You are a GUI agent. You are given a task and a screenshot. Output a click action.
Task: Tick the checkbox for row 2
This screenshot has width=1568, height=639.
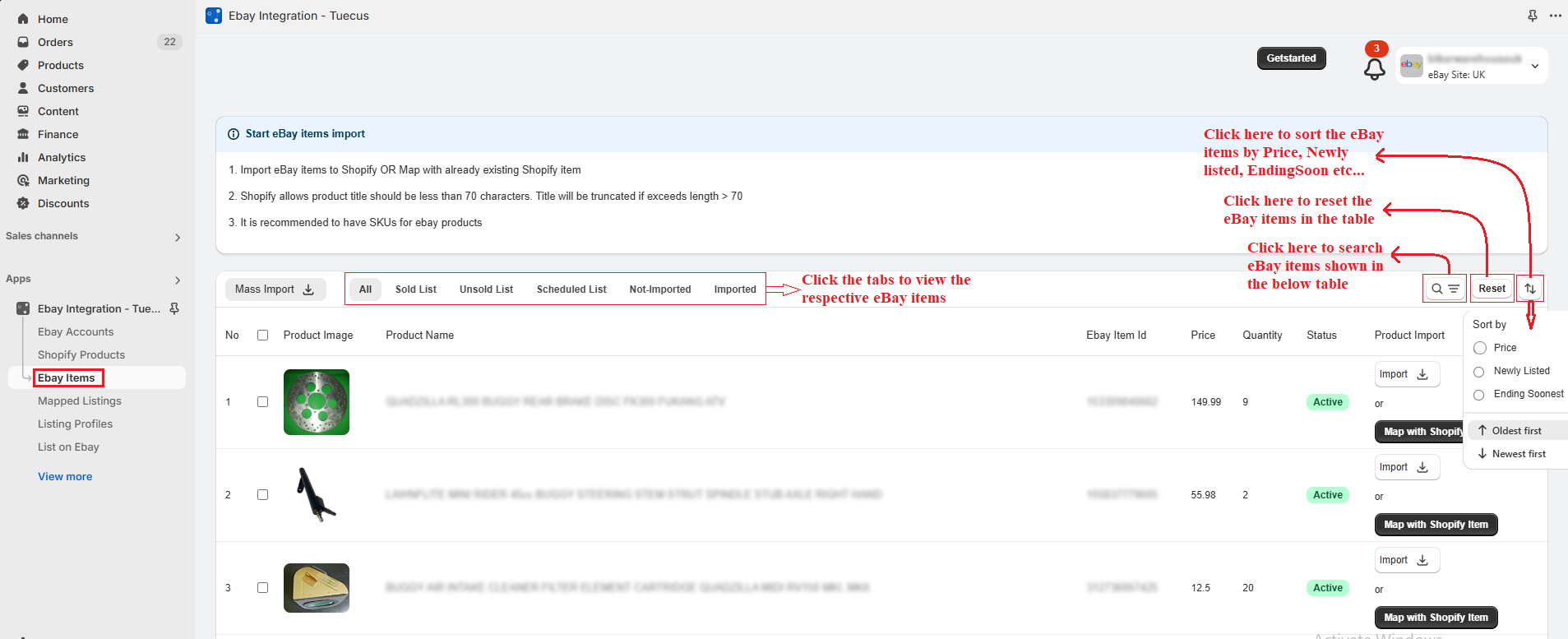[x=263, y=495]
